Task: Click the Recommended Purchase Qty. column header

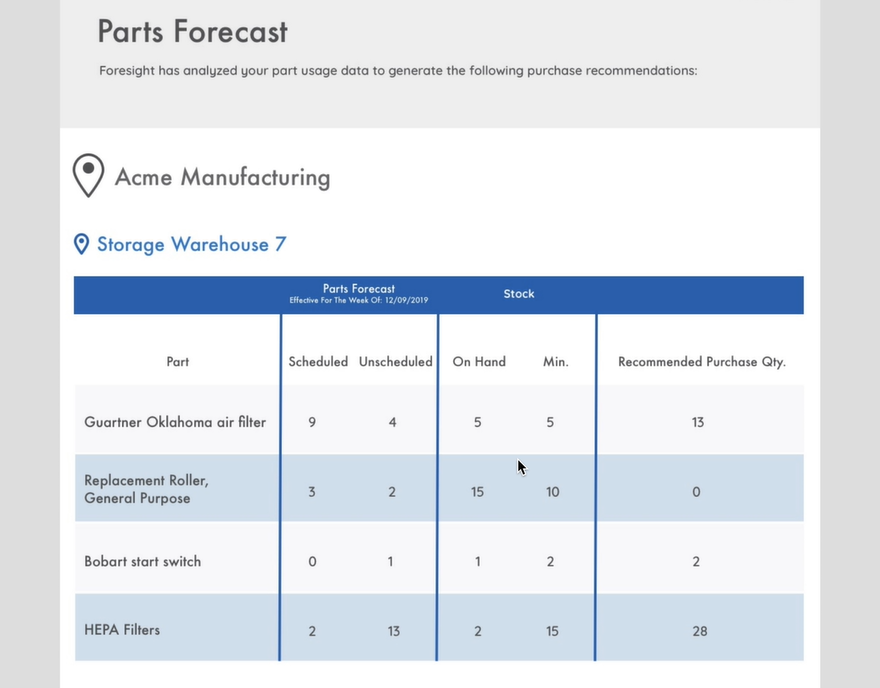Action: [x=701, y=362]
